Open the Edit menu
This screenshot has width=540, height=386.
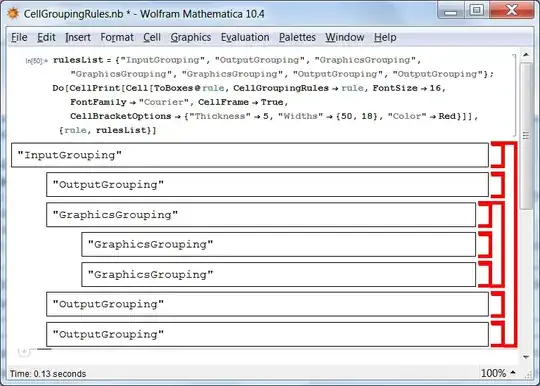click(x=46, y=37)
